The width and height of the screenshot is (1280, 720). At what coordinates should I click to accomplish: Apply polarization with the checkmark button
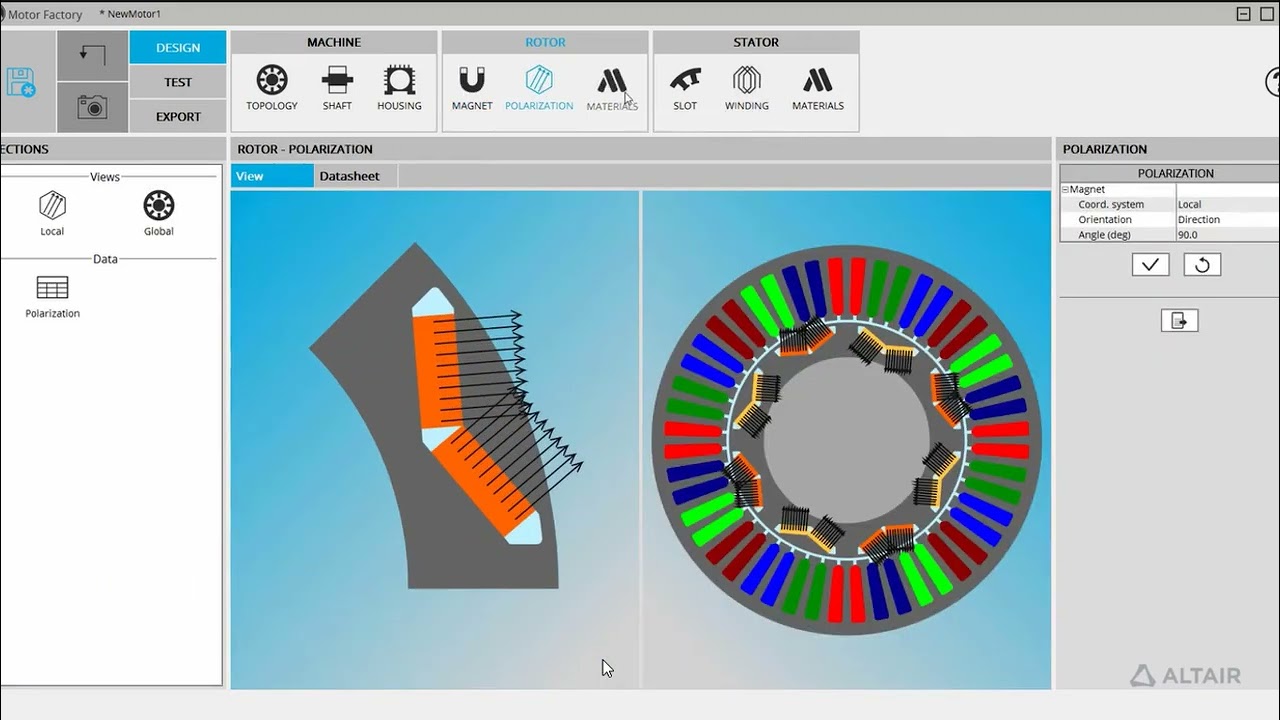(x=1150, y=265)
